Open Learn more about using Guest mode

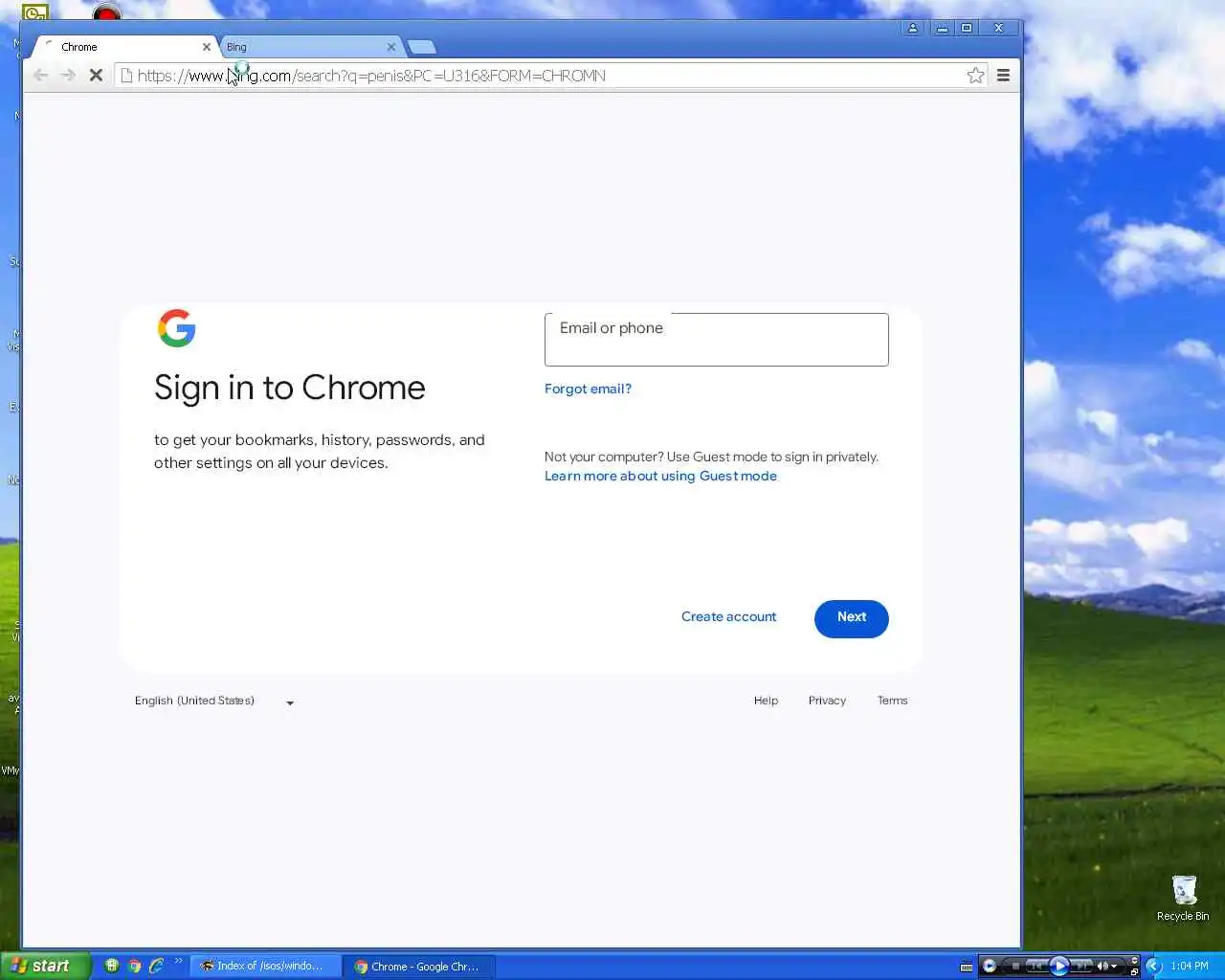pos(660,476)
